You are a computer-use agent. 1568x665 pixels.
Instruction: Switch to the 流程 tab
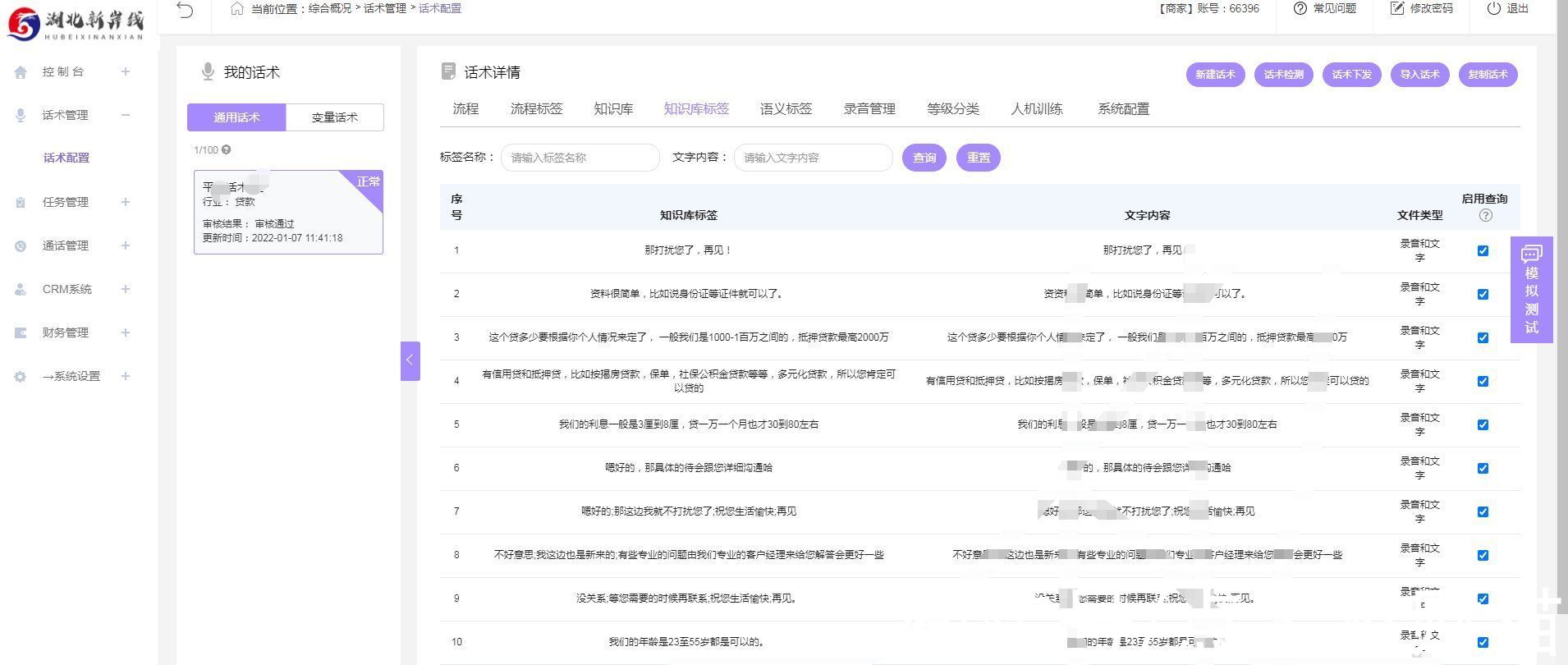click(x=465, y=109)
